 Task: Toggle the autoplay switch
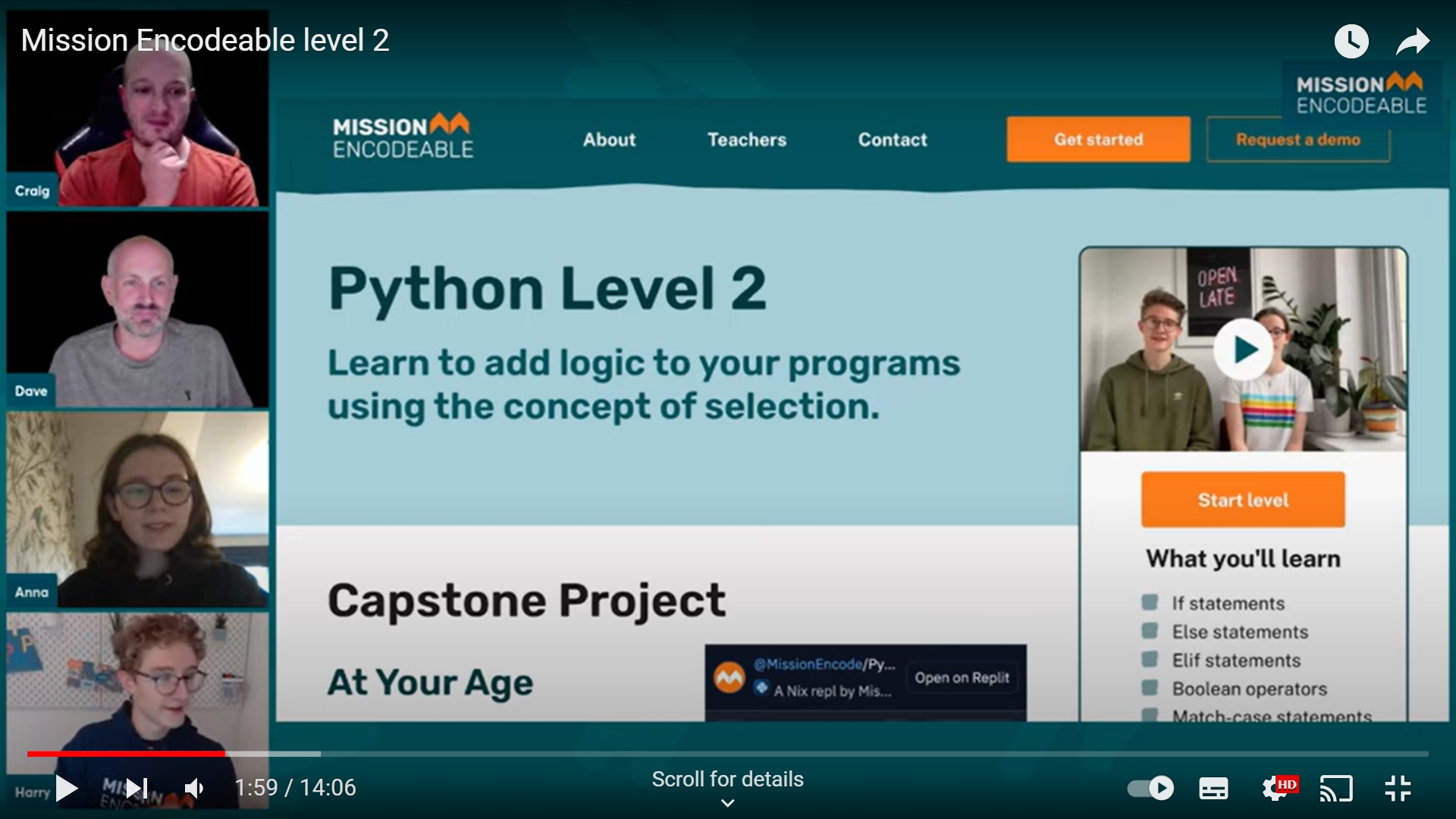coord(1150,789)
